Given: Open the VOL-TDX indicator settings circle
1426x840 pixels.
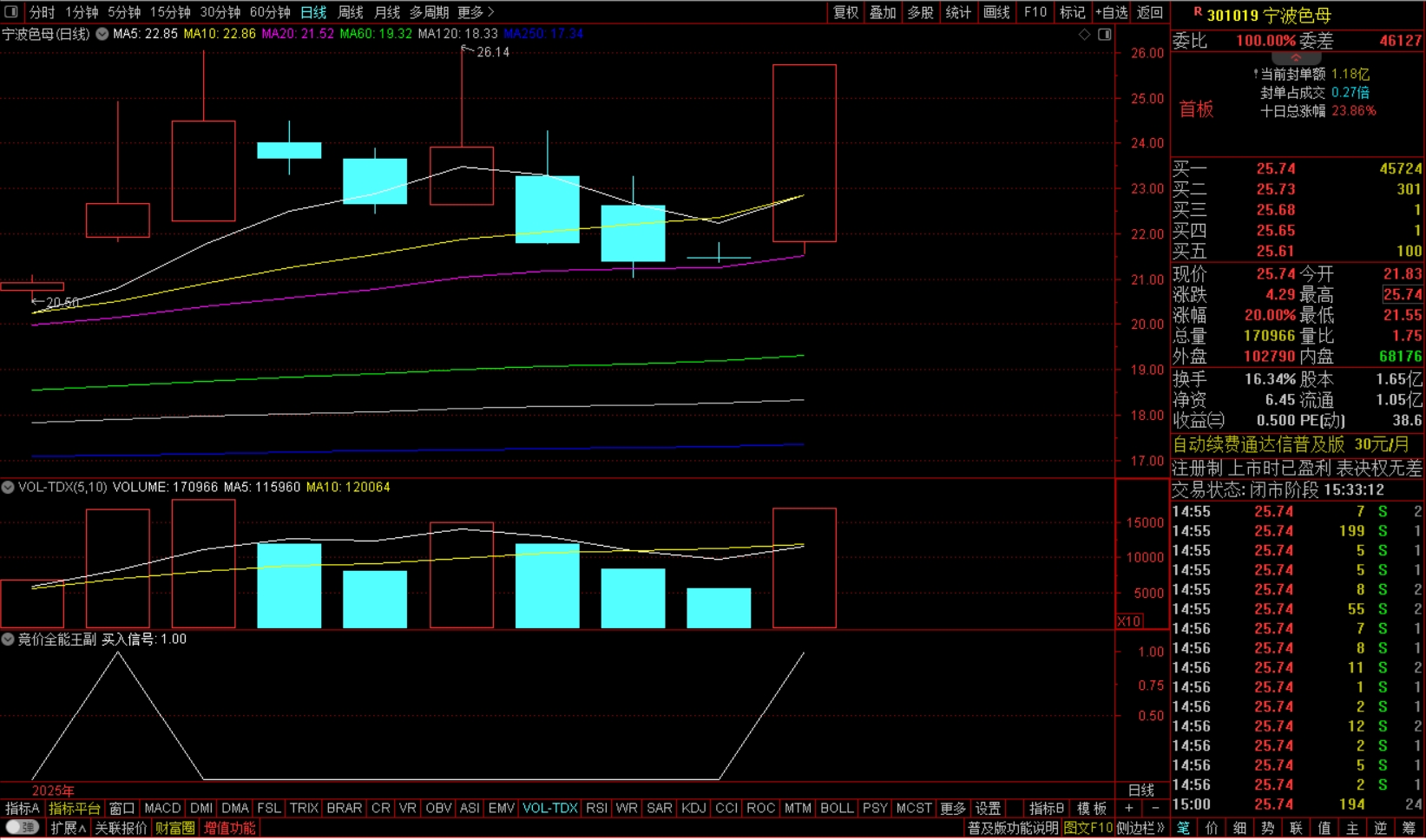Looking at the screenshot, I should pyautogui.click(x=8, y=487).
